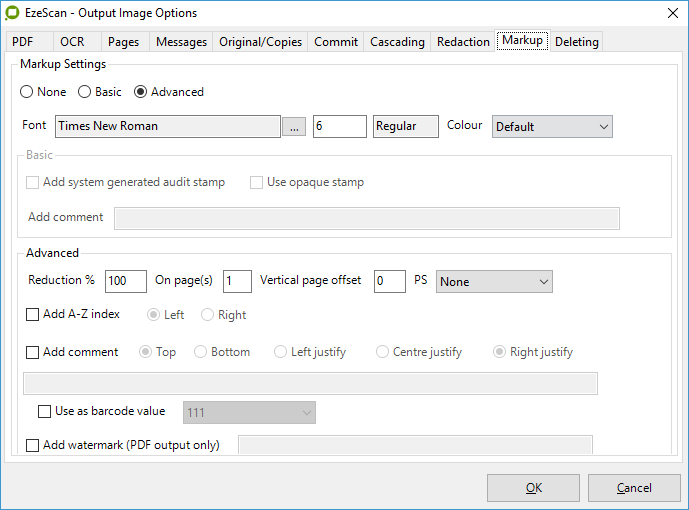
Task: Switch to the OCR tab
Action: pos(72,42)
